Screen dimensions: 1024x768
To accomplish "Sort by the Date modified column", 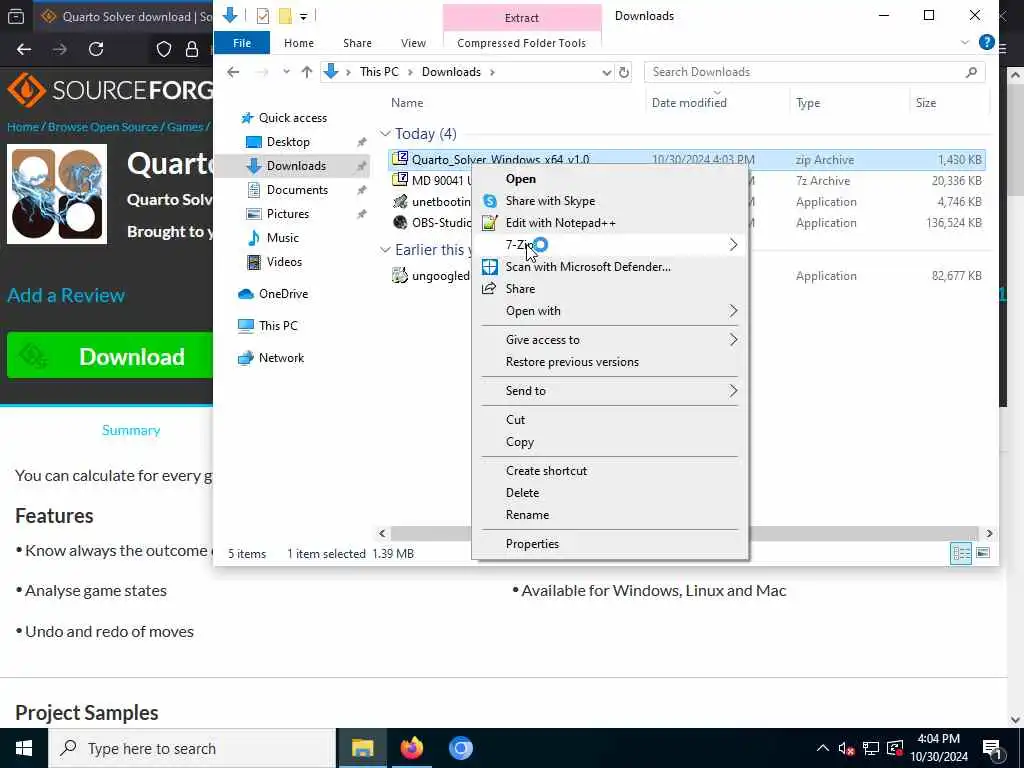I will click(689, 103).
